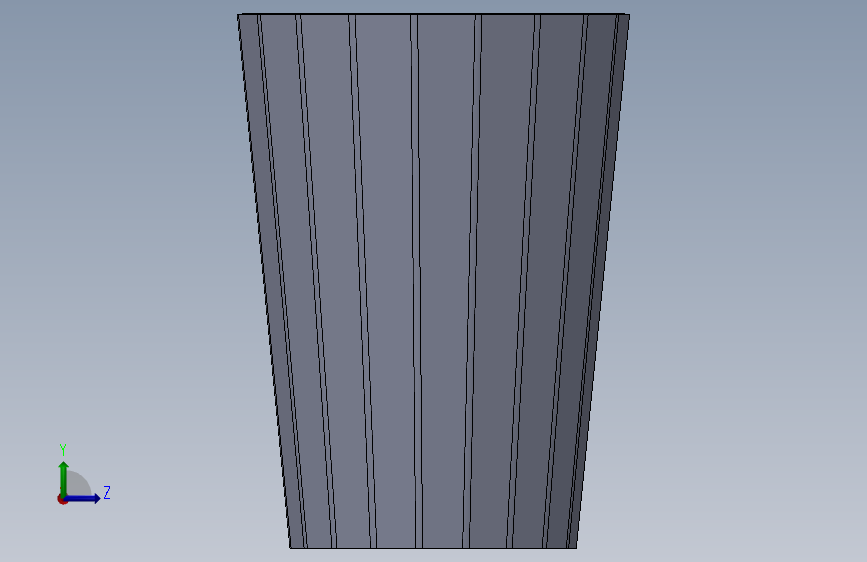
Task: Select the tapered fluted 3D model body
Action: 433,281
